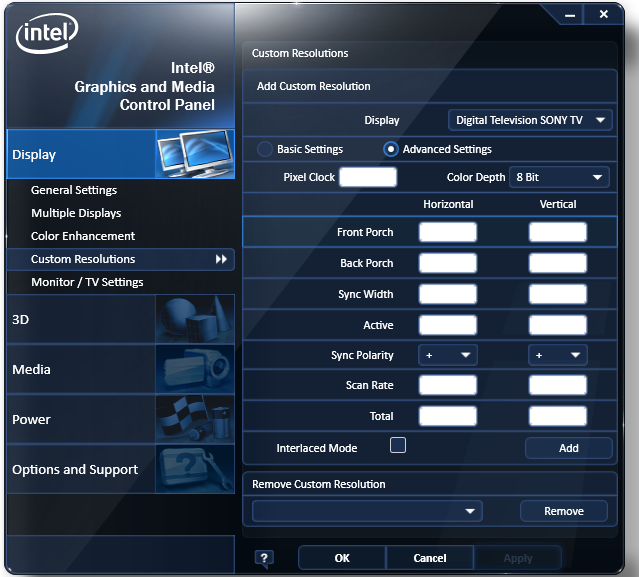Select General Settings in sidebar
The width and height of the screenshot is (639, 577).
(74, 190)
